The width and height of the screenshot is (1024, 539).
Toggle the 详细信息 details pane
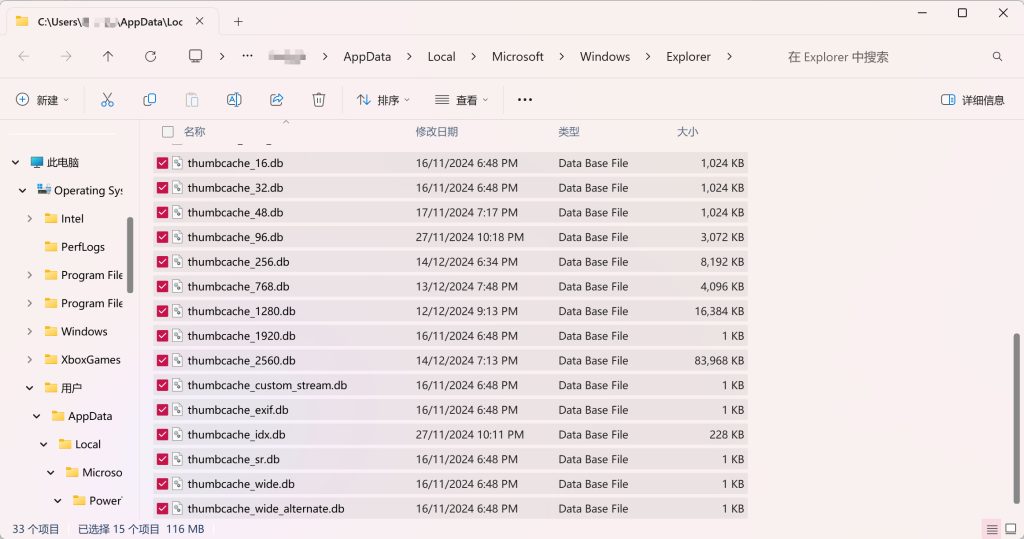pos(972,99)
